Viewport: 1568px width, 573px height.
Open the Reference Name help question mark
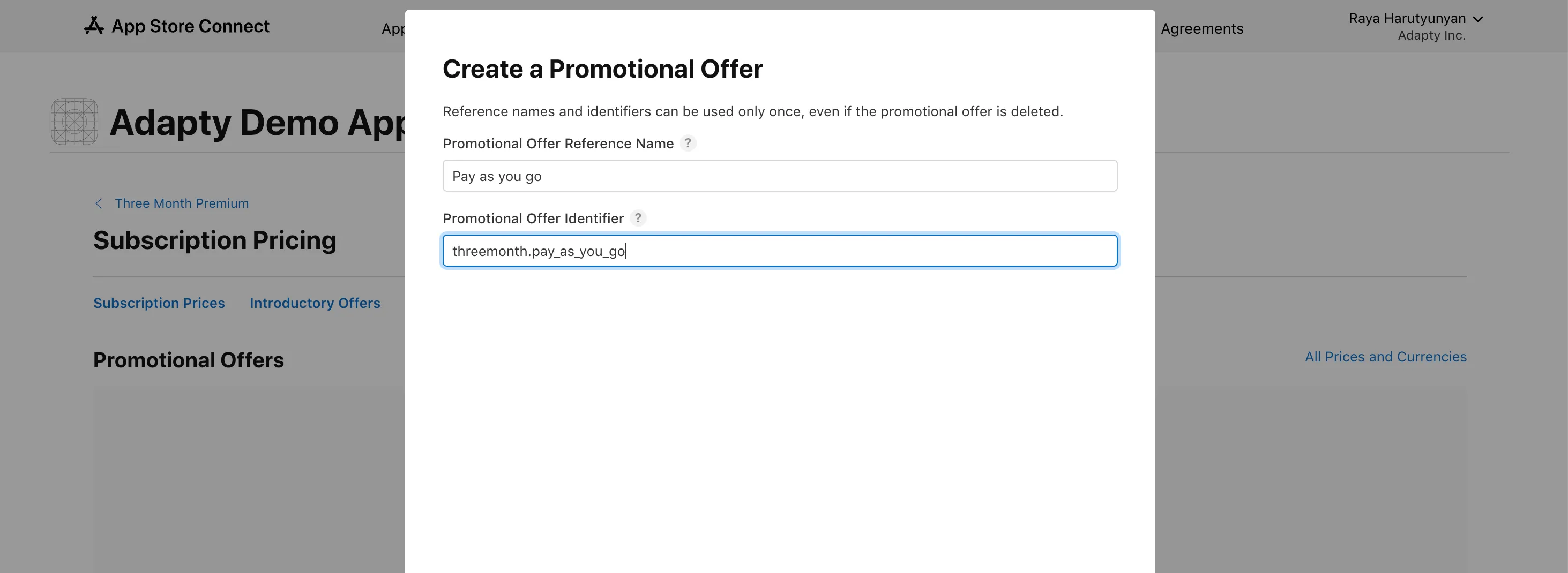point(688,143)
